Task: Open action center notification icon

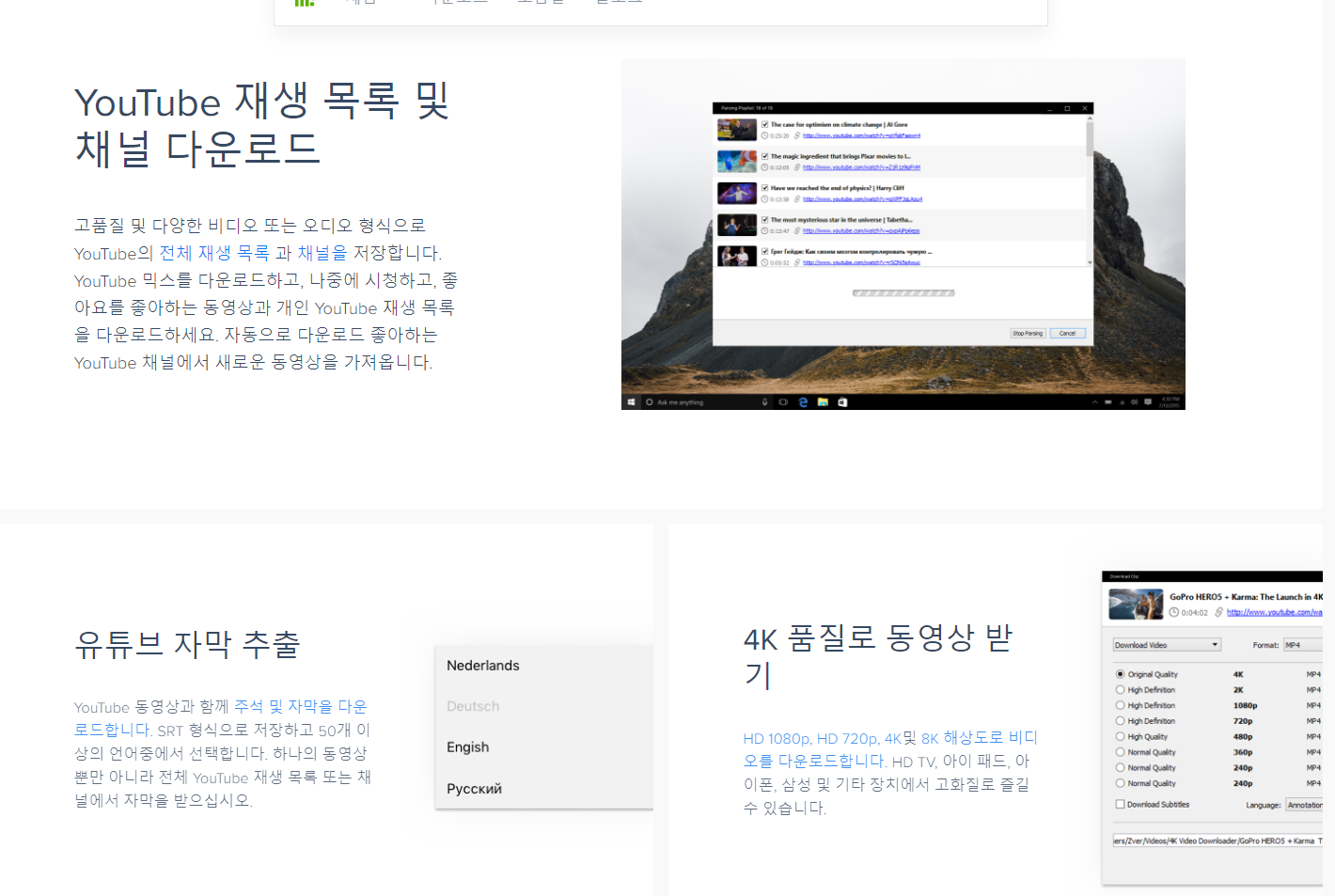Action: coord(1148,402)
